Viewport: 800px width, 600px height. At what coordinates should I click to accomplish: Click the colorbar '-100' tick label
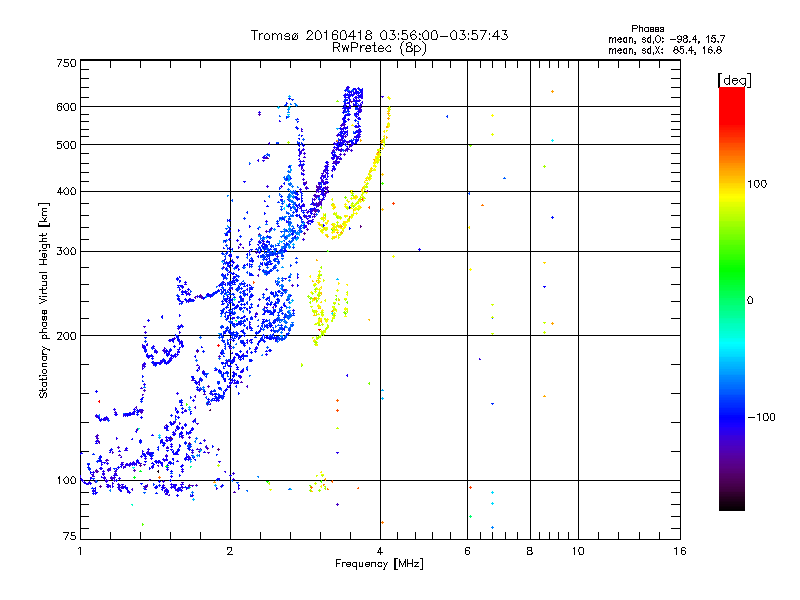(x=761, y=417)
